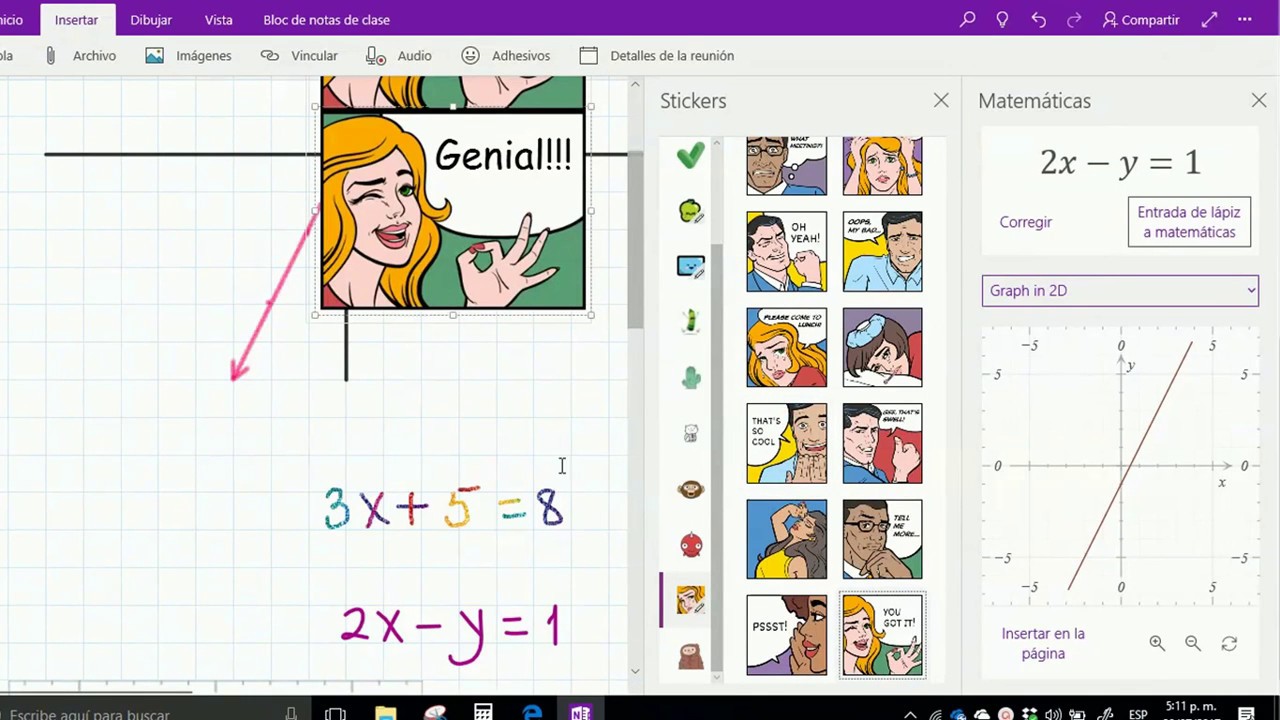This screenshot has height=720, width=1280.
Task: Close the Stickers panel
Action: coord(941,100)
